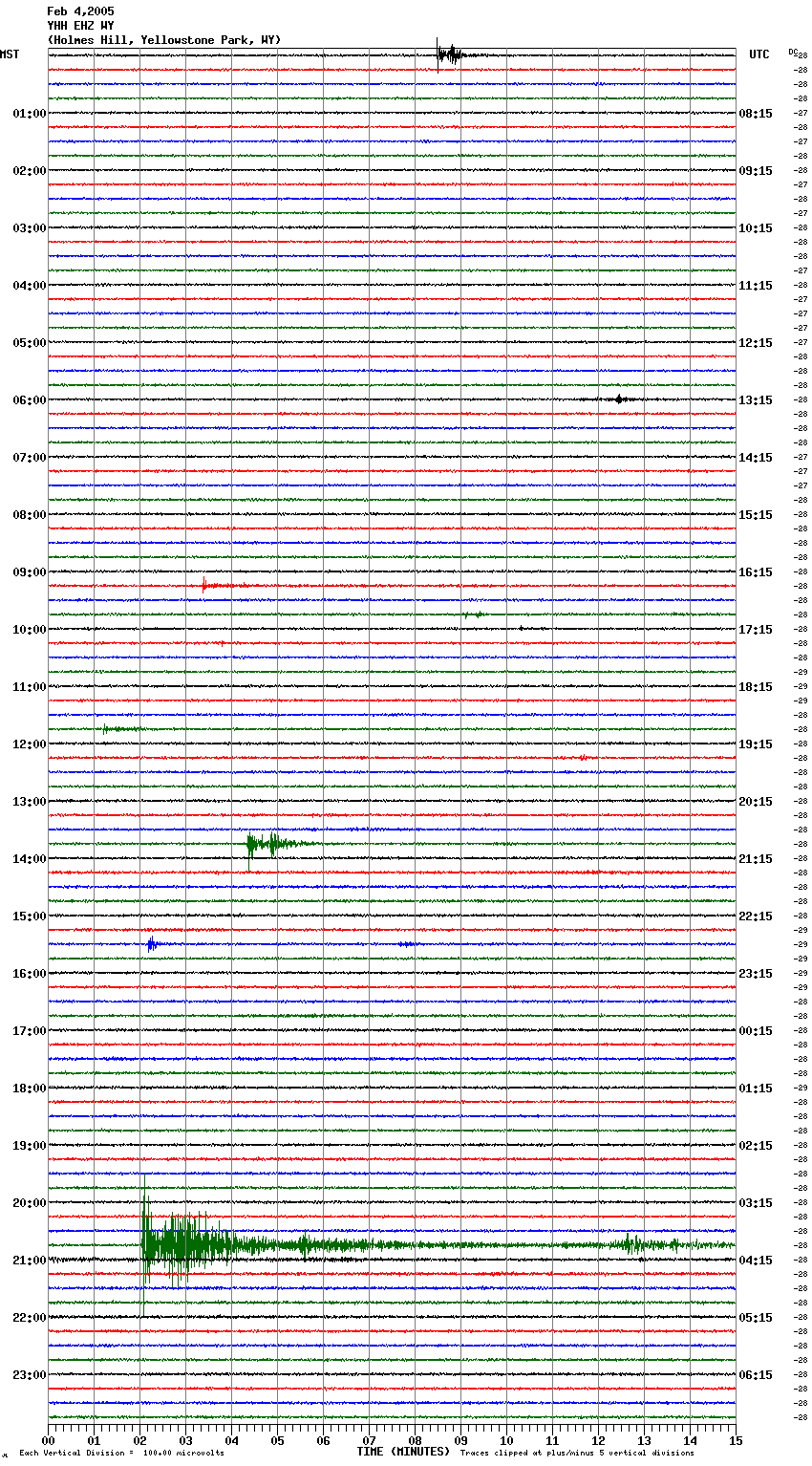Select the 04:00 MST row label
The height and width of the screenshot is (1466, 812).
(x=29, y=286)
